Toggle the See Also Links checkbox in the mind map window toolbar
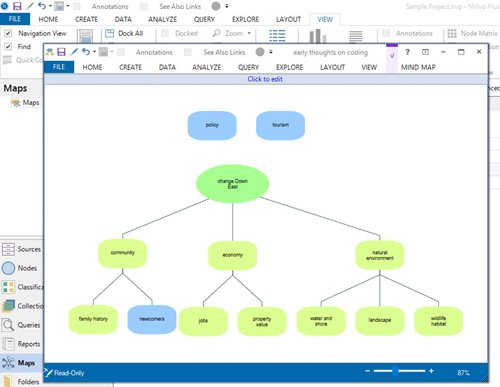This screenshot has width=500, height=387. (188, 52)
